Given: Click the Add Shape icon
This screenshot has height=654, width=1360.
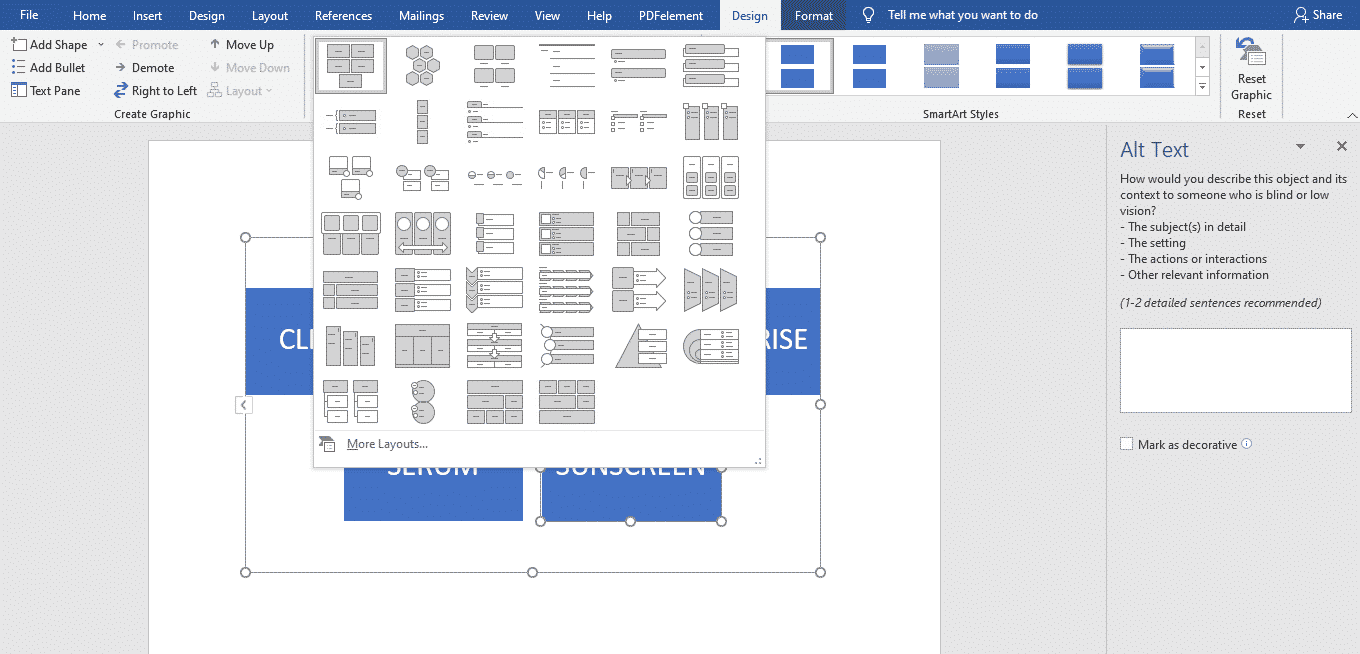Looking at the screenshot, I should pos(18,44).
